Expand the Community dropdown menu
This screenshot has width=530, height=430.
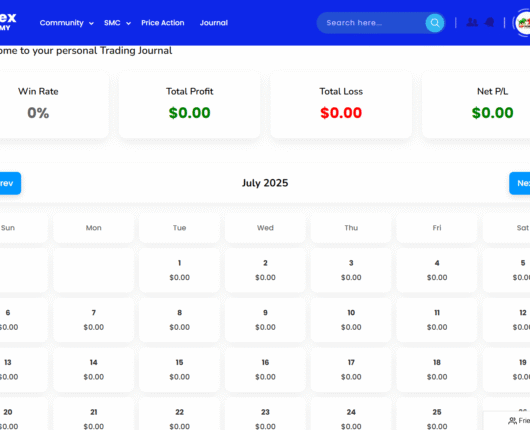pos(67,23)
